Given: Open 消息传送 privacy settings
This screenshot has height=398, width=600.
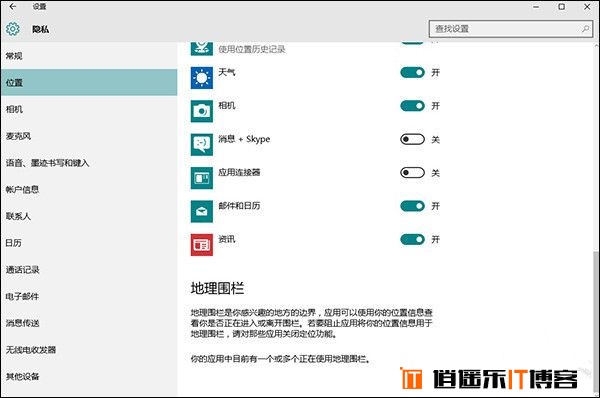Looking at the screenshot, I should pos(89,323).
